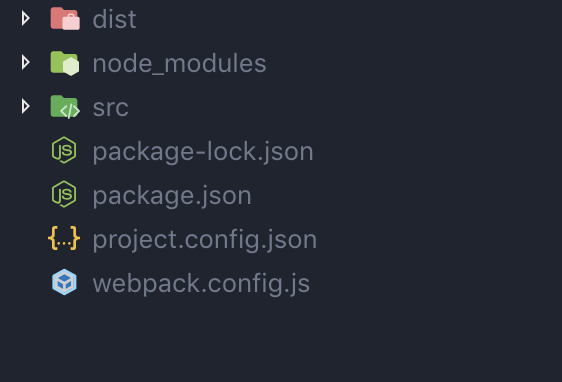Expand the src folder arrow
The width and height of the screenshot is (562, 382).
coord(25,106)
